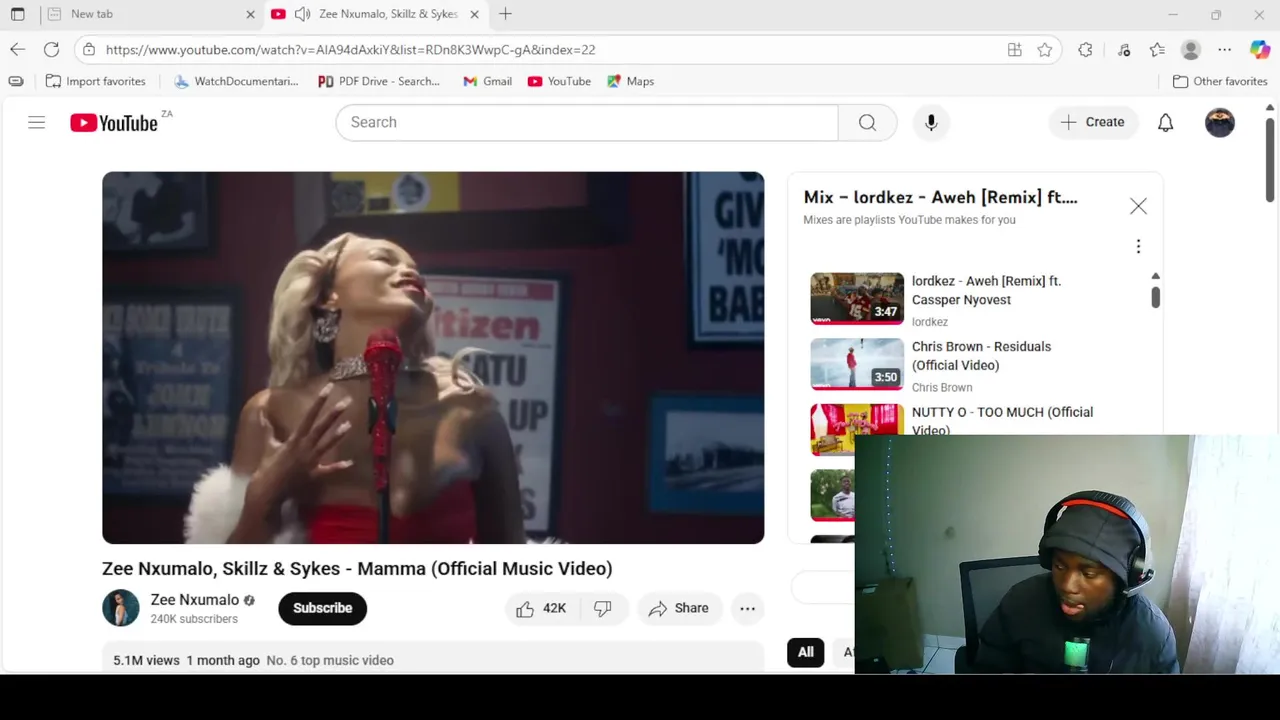Dislike the video with thumbs down

tap(603, 608)
